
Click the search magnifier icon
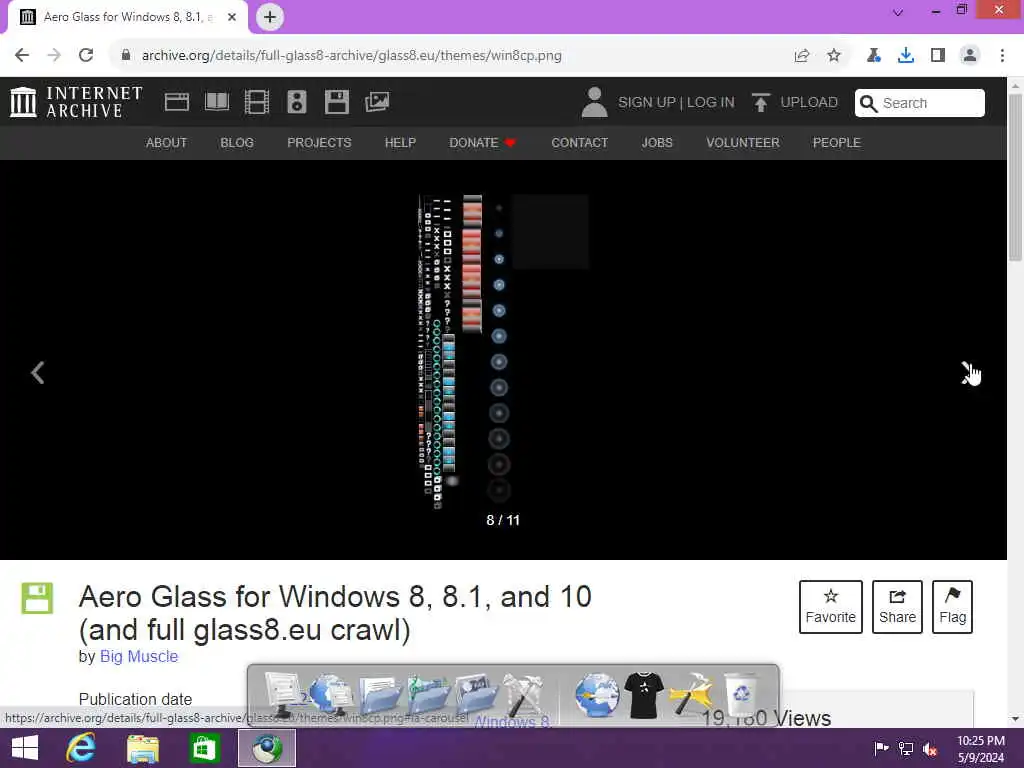(868, 103)
